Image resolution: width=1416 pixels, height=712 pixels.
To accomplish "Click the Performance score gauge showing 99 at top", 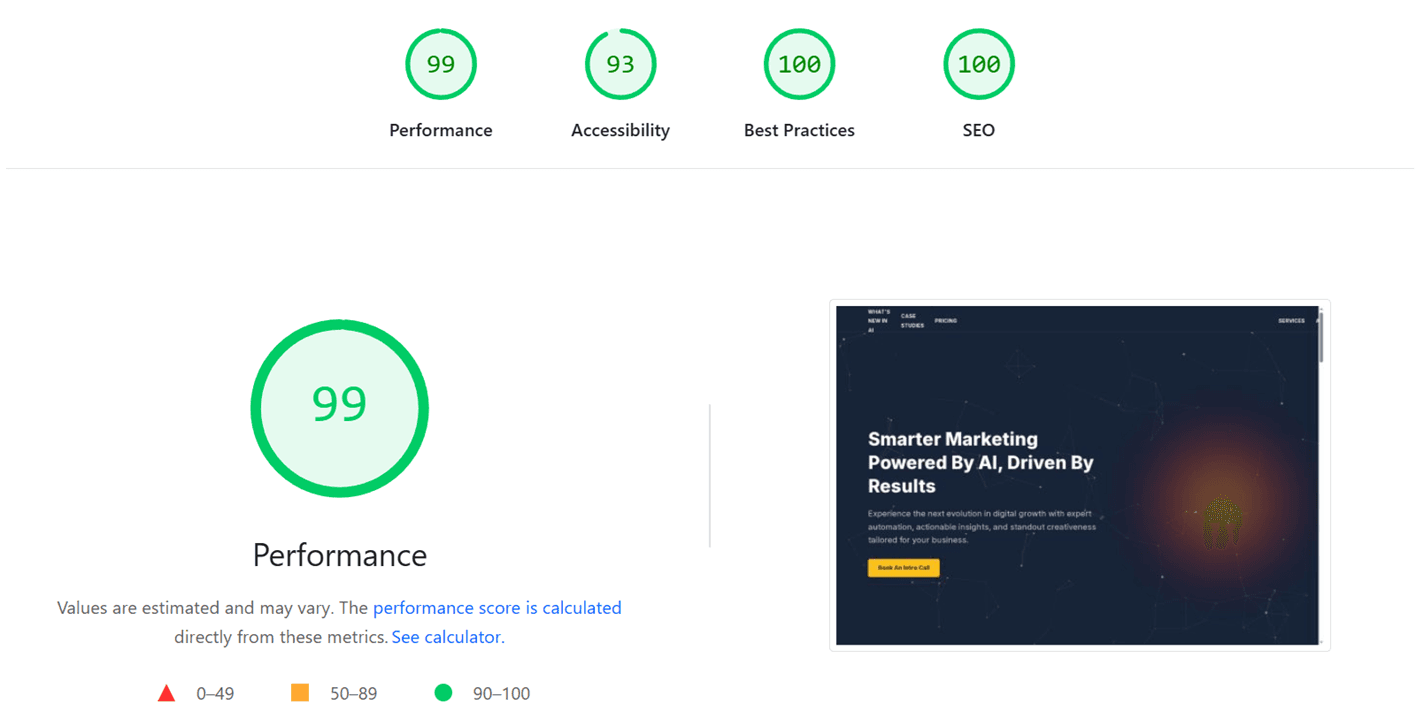I will 441,64.
